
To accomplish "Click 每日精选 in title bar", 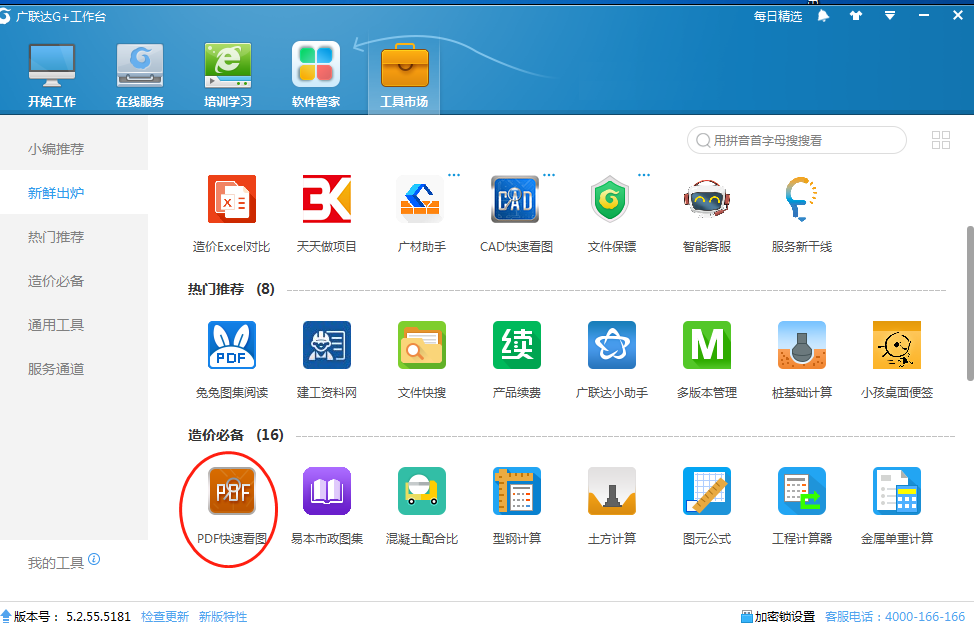I will coord(778,16).
